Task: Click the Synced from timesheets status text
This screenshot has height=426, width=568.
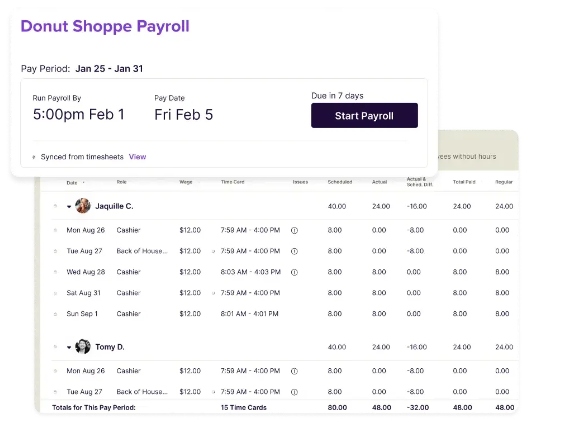Action: [82, 157]
